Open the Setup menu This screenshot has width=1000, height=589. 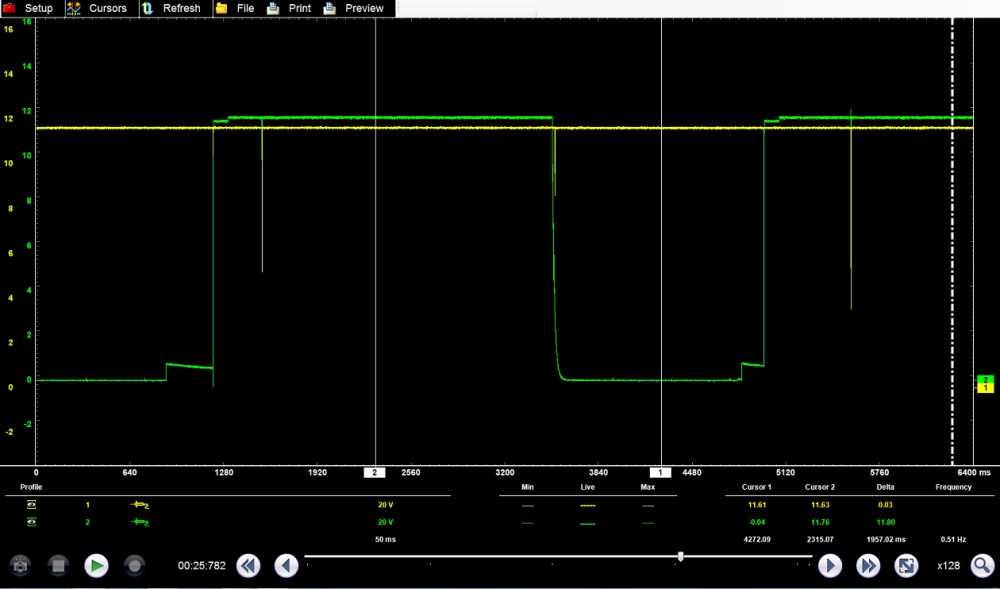pos(29,8)
